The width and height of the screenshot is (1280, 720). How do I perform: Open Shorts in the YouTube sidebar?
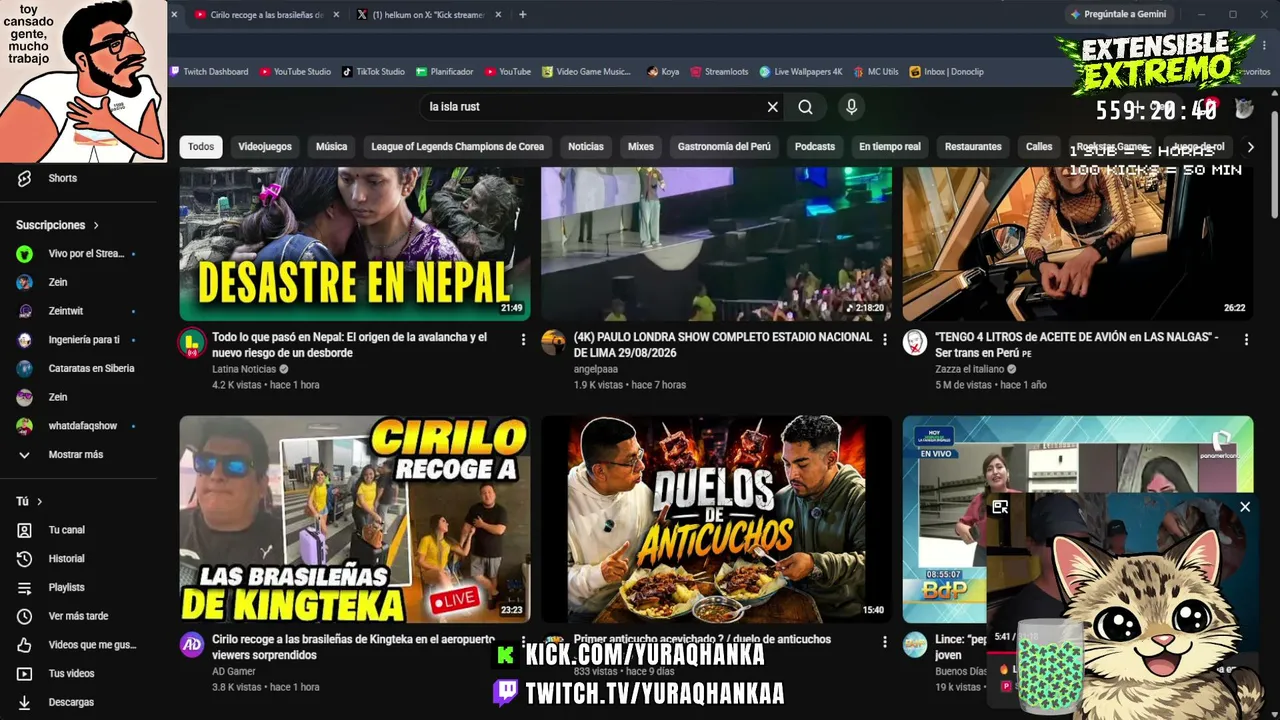62,178
